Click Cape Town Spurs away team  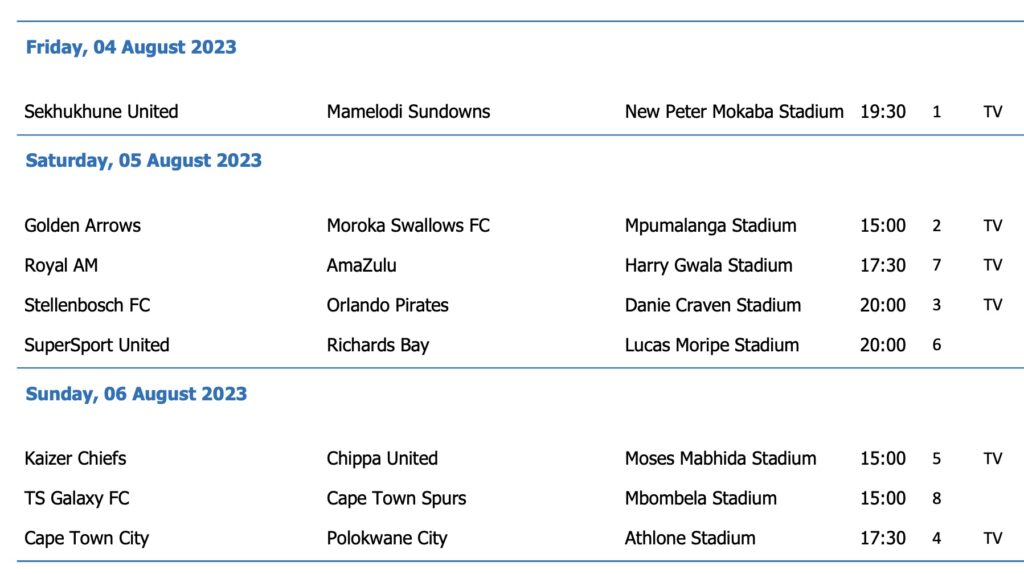(396, 498)
